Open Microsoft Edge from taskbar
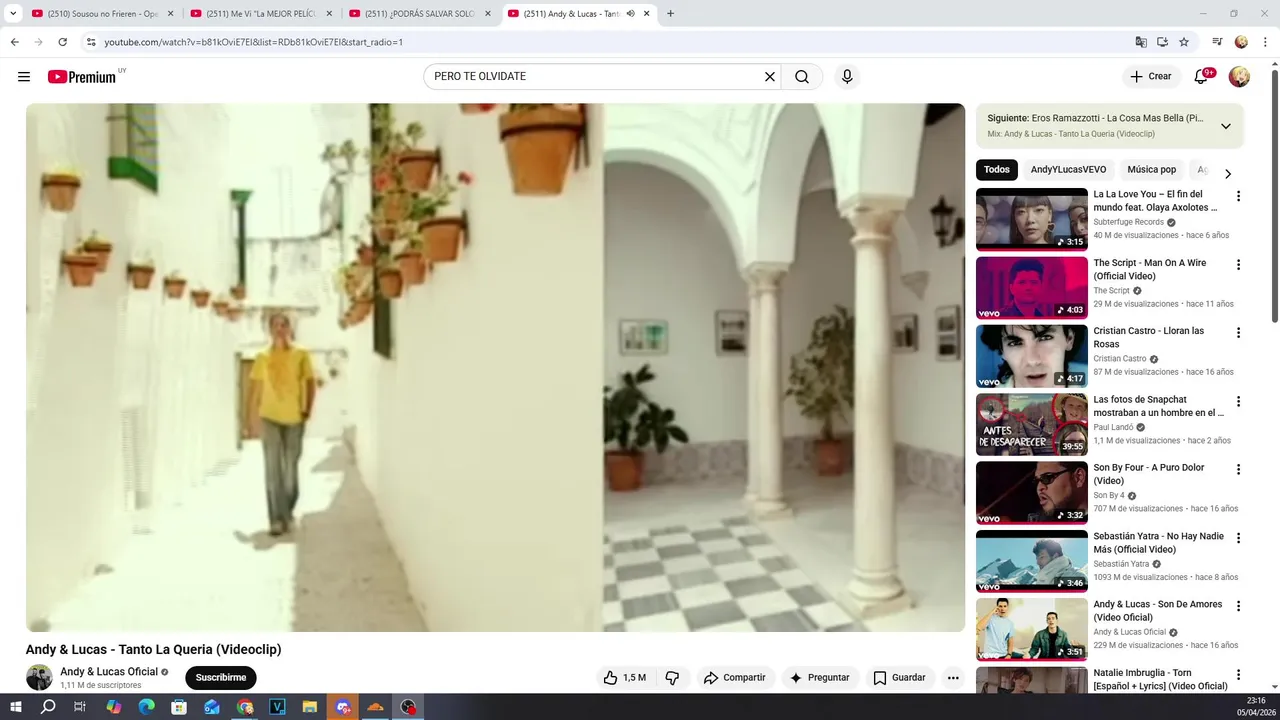 147,707
